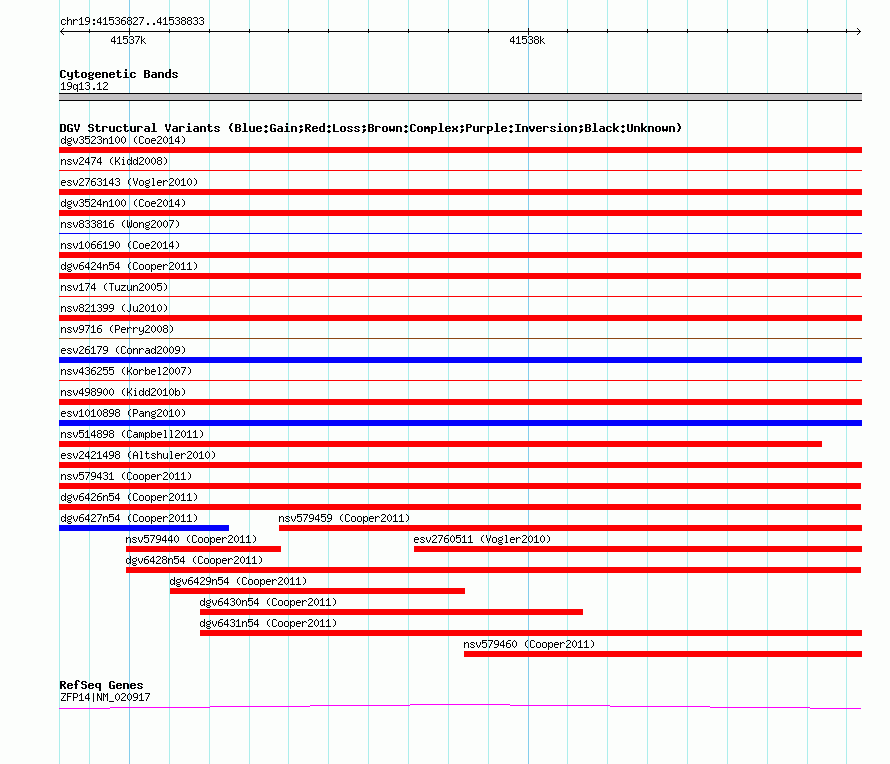Select the red bar under dgv6430n54 (Cooper2011)
The width and height of the screenshot is (890, 764).
click(x=391, y=612)
